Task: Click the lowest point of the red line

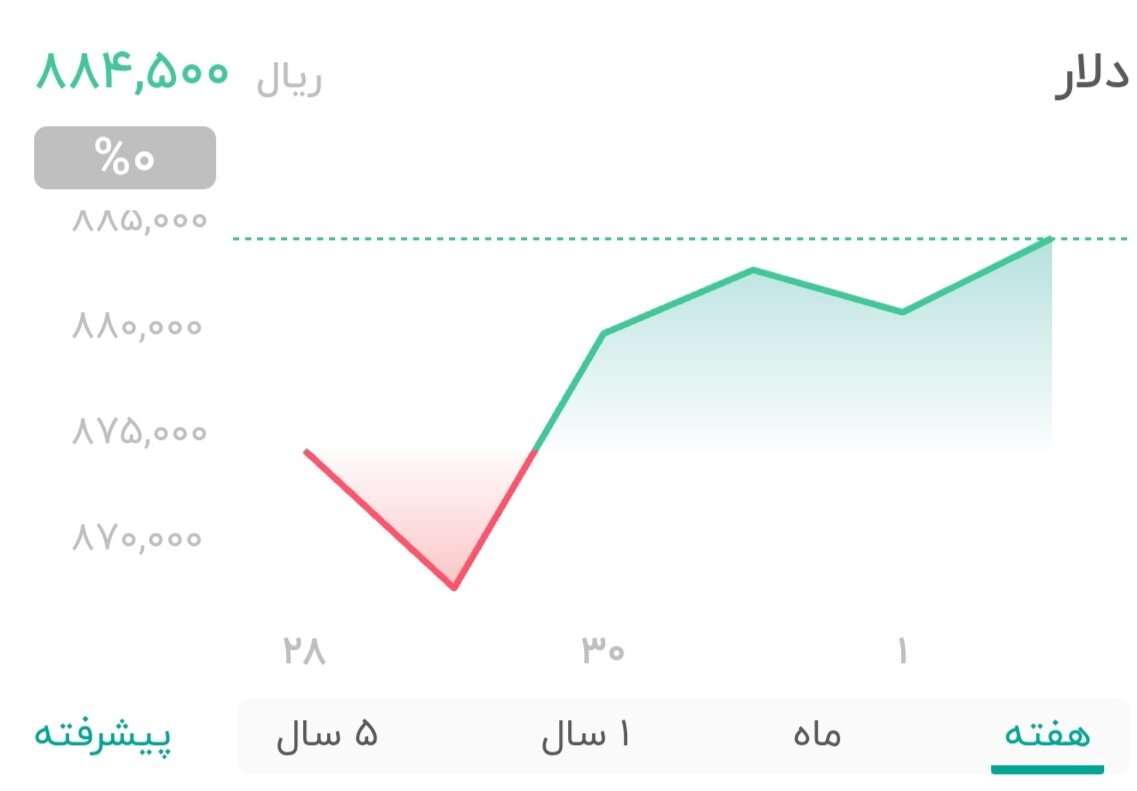Action: tap(455, 588)
